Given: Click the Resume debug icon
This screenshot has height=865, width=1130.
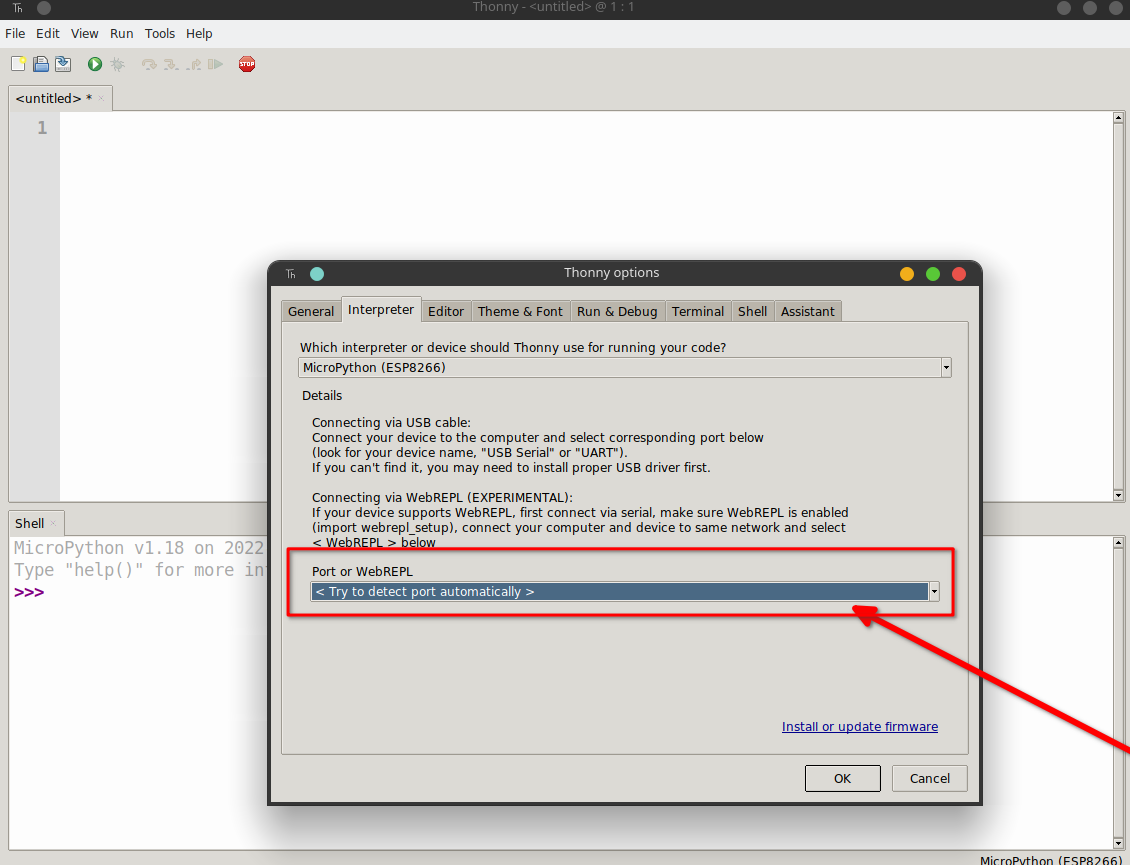Looking at the screenshot, I should (x=215, y=64).
